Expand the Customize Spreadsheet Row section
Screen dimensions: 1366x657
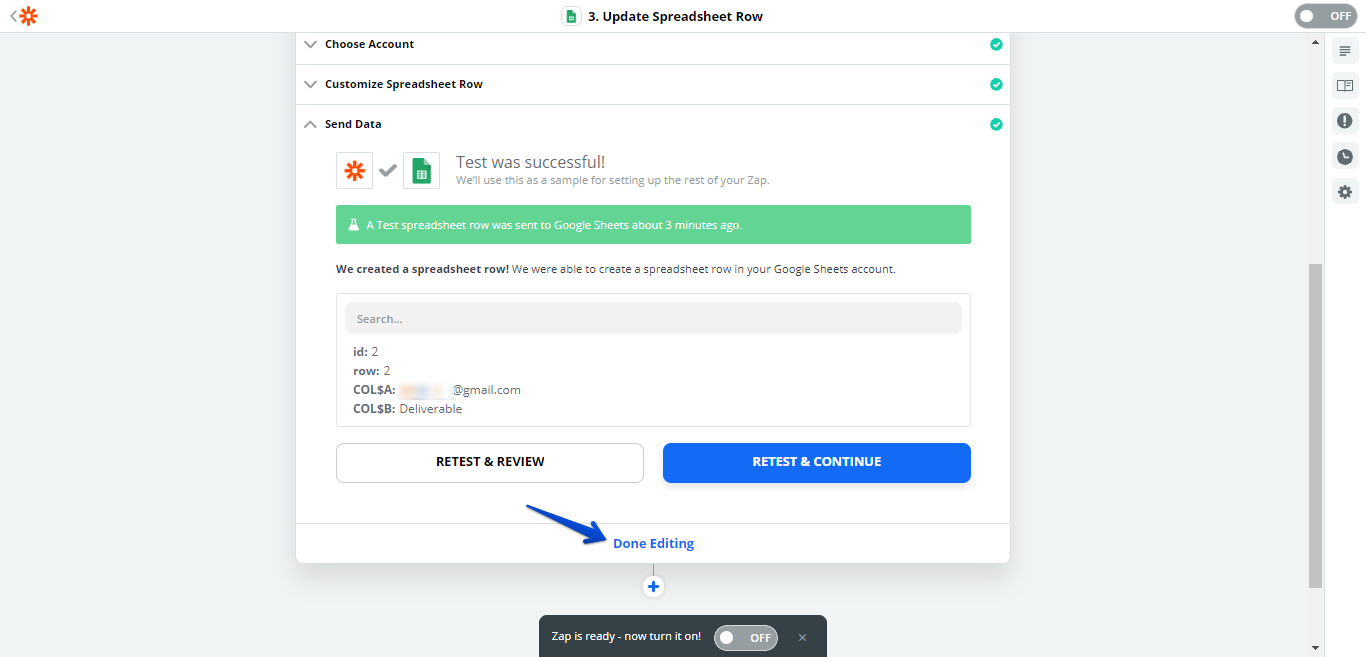[x=403, y=84]
